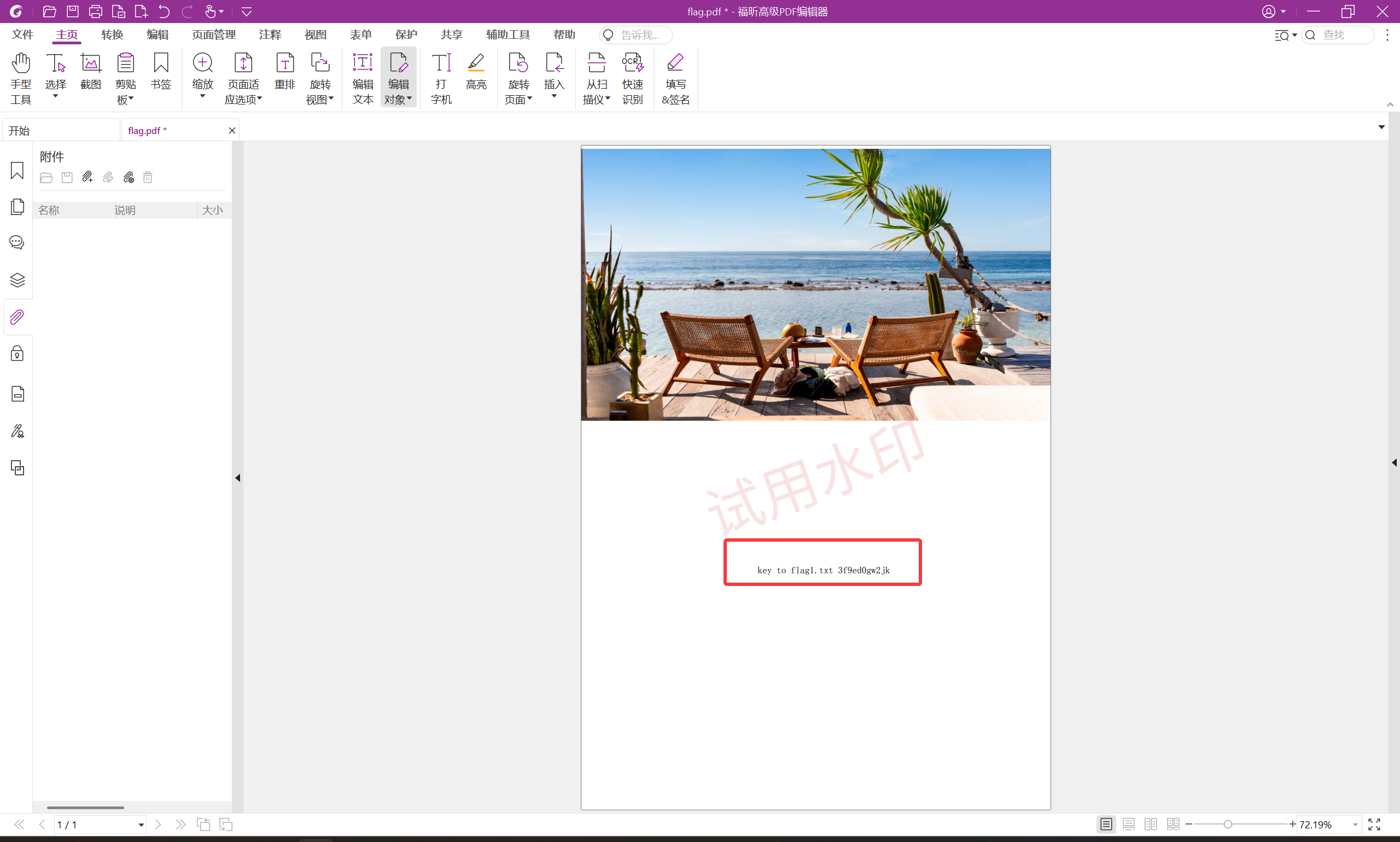Viewport: 1400px width, 842px height.
Task: Click Rotate Pages (旋转页面) button
Action: 518,78
